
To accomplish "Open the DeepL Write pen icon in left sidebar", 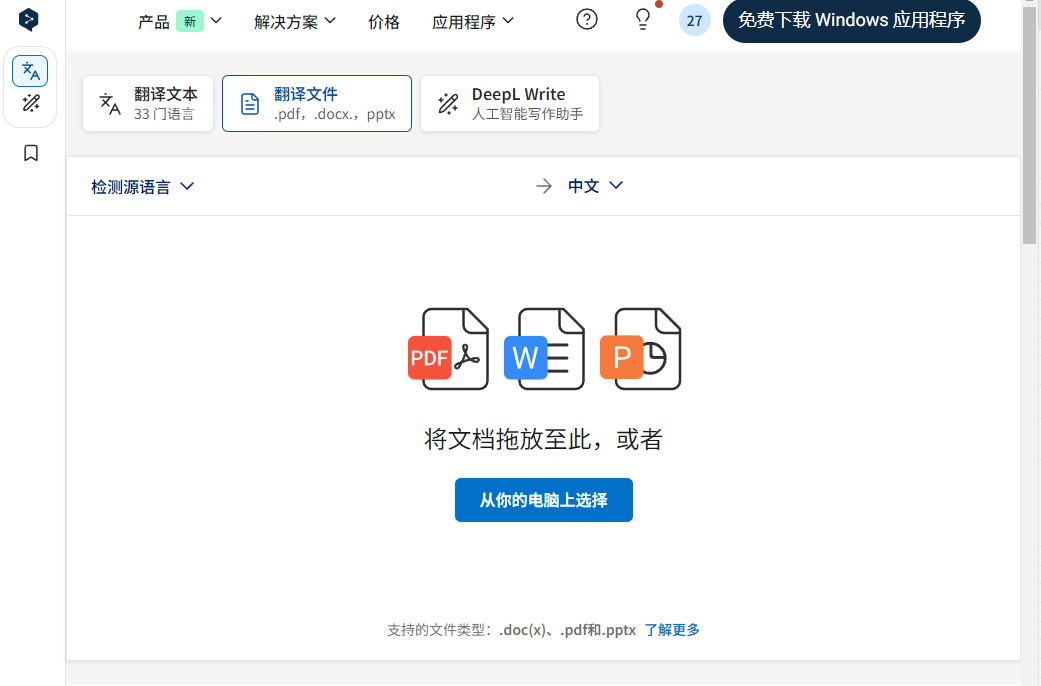I will point(31,103).
